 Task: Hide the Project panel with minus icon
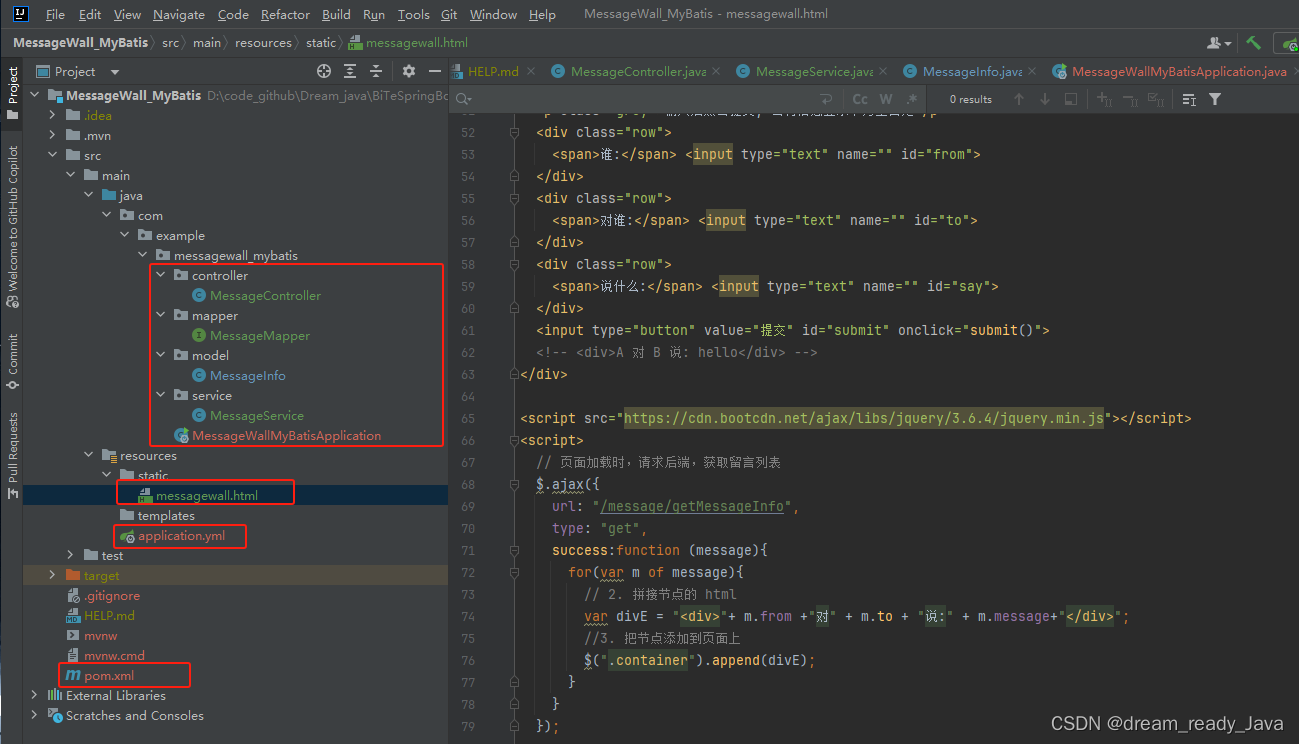coord(434,71)
